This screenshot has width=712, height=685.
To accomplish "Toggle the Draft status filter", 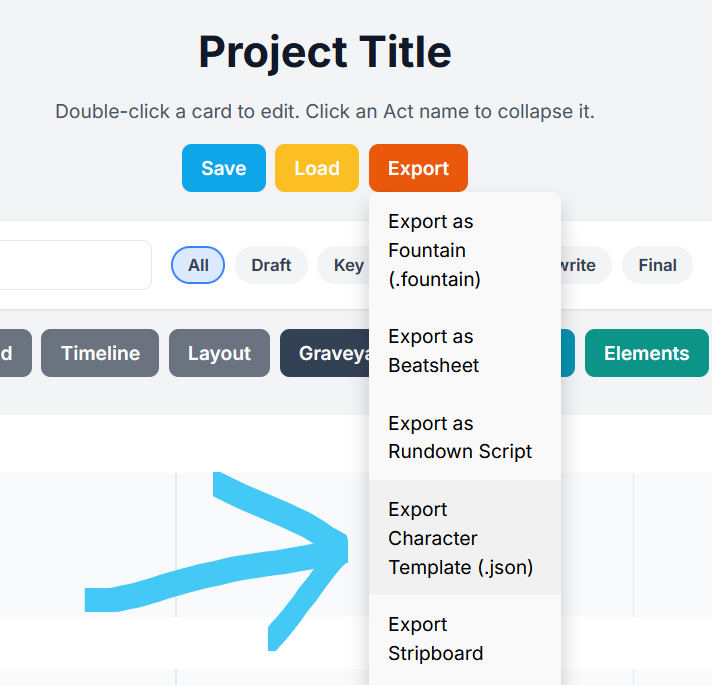I will pos(271,265).
